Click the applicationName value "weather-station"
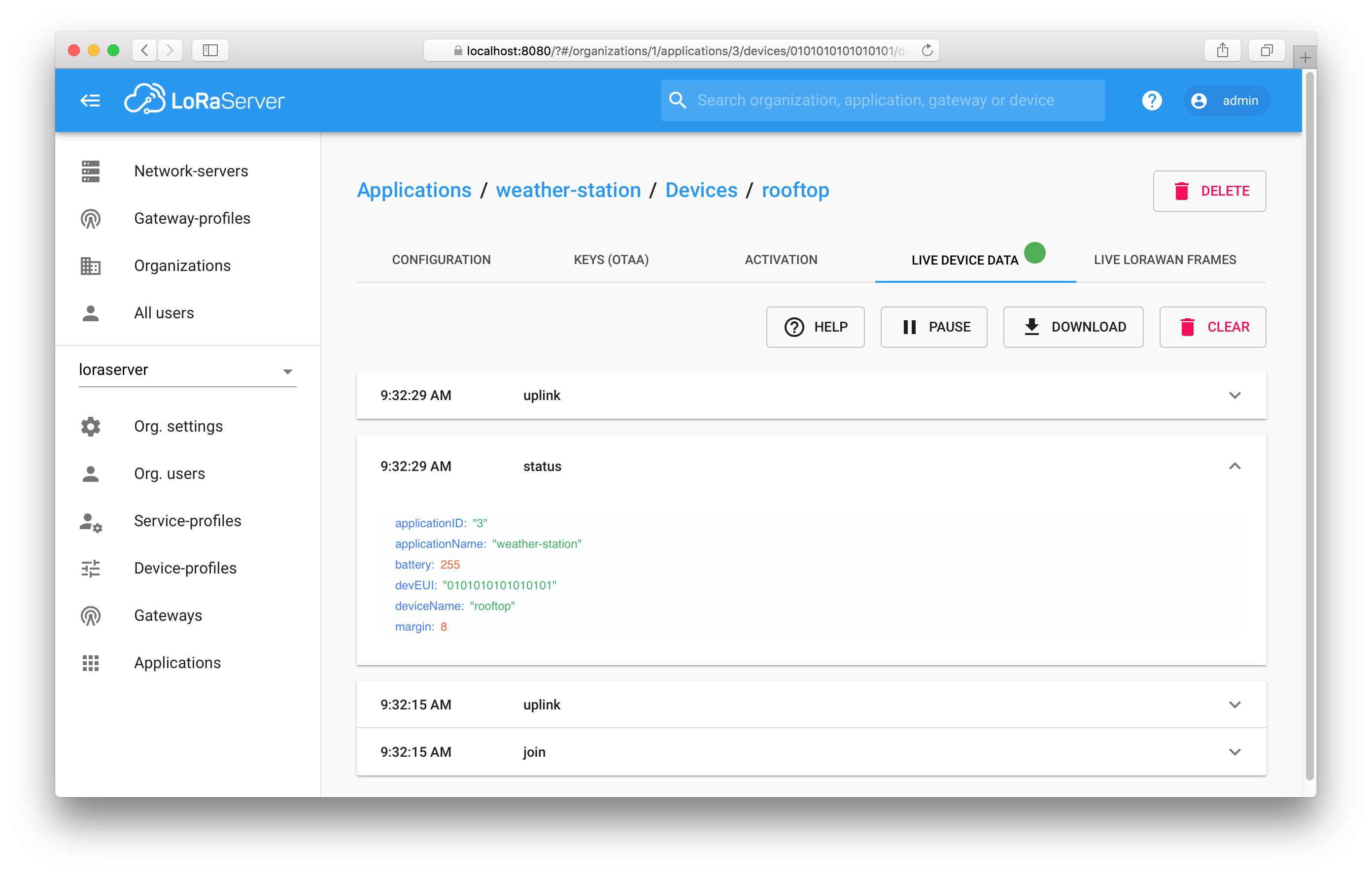This screenshot has height=876, width=1372. [x=537, y=544]
